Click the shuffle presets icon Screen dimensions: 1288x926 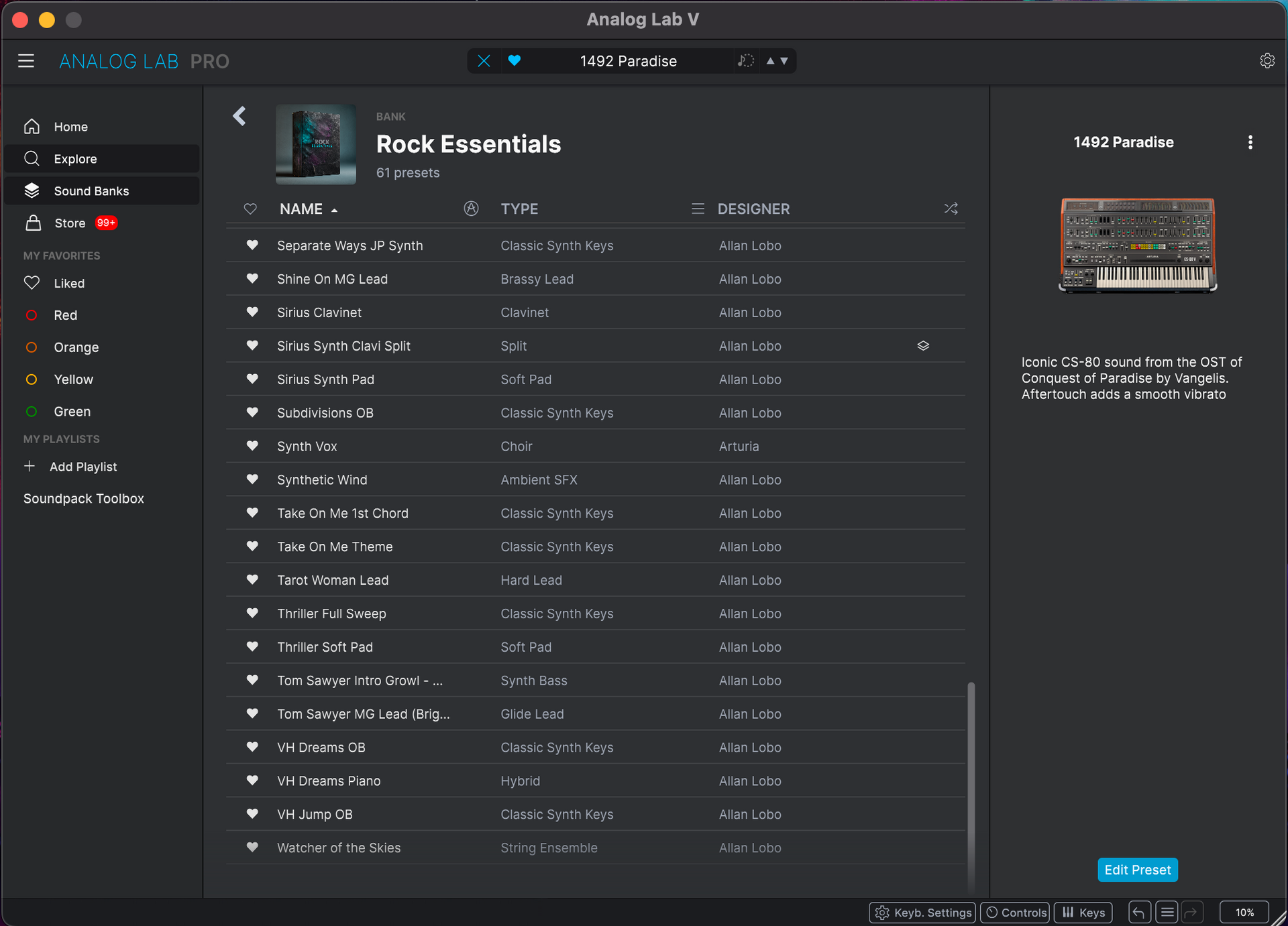tap(951, 209)
